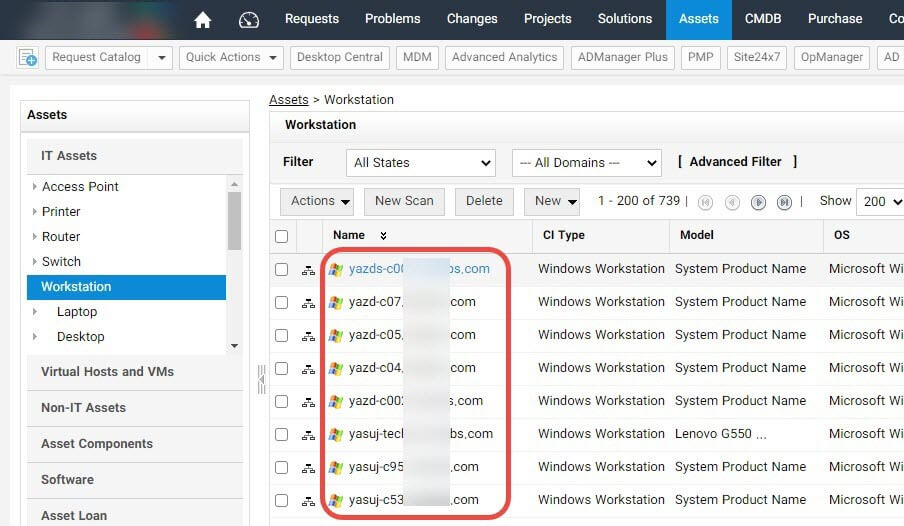Viewport: 904px width, 526px height.
Task: Tick the select-all checkbox in table header
Action: (x=281, y=236)
